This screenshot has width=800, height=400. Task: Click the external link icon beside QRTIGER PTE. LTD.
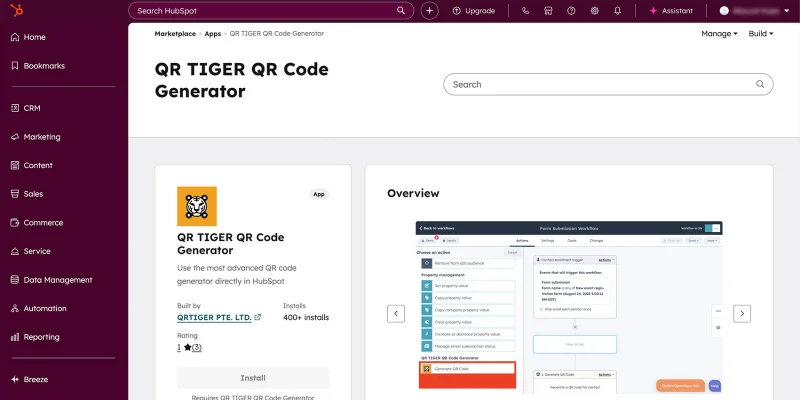click(258, 317)
